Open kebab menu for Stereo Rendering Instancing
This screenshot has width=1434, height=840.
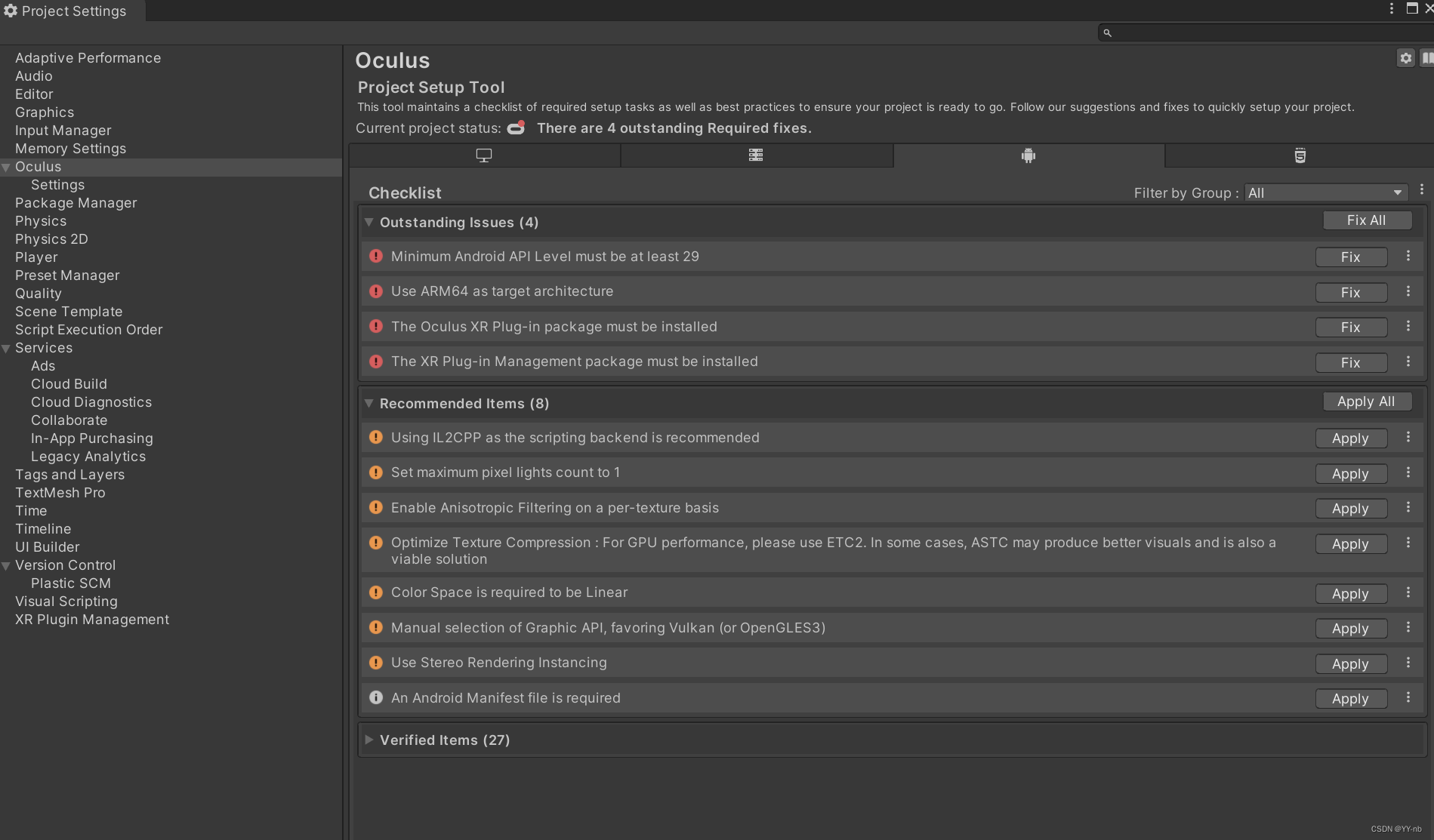coord(1408,663)
